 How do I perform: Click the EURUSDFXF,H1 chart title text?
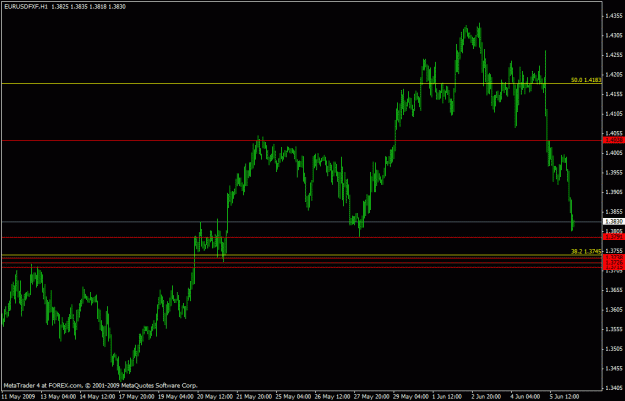26,7
